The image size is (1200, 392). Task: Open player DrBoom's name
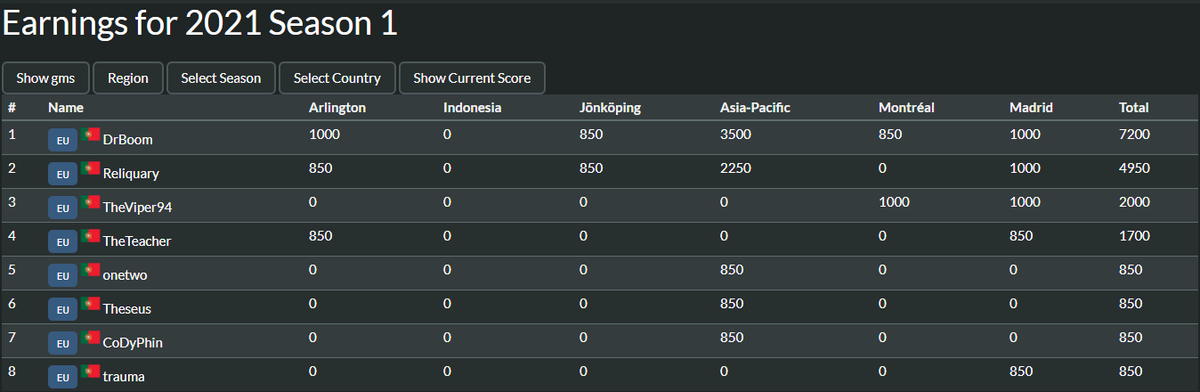pos(128,140)
